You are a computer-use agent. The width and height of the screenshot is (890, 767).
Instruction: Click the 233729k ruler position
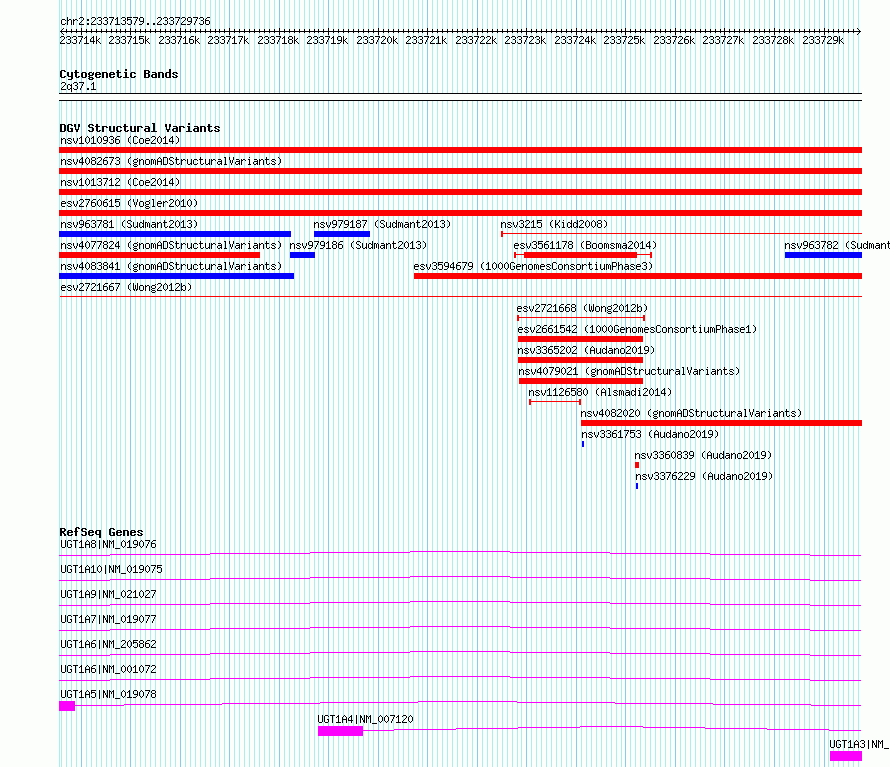point(823,40)
